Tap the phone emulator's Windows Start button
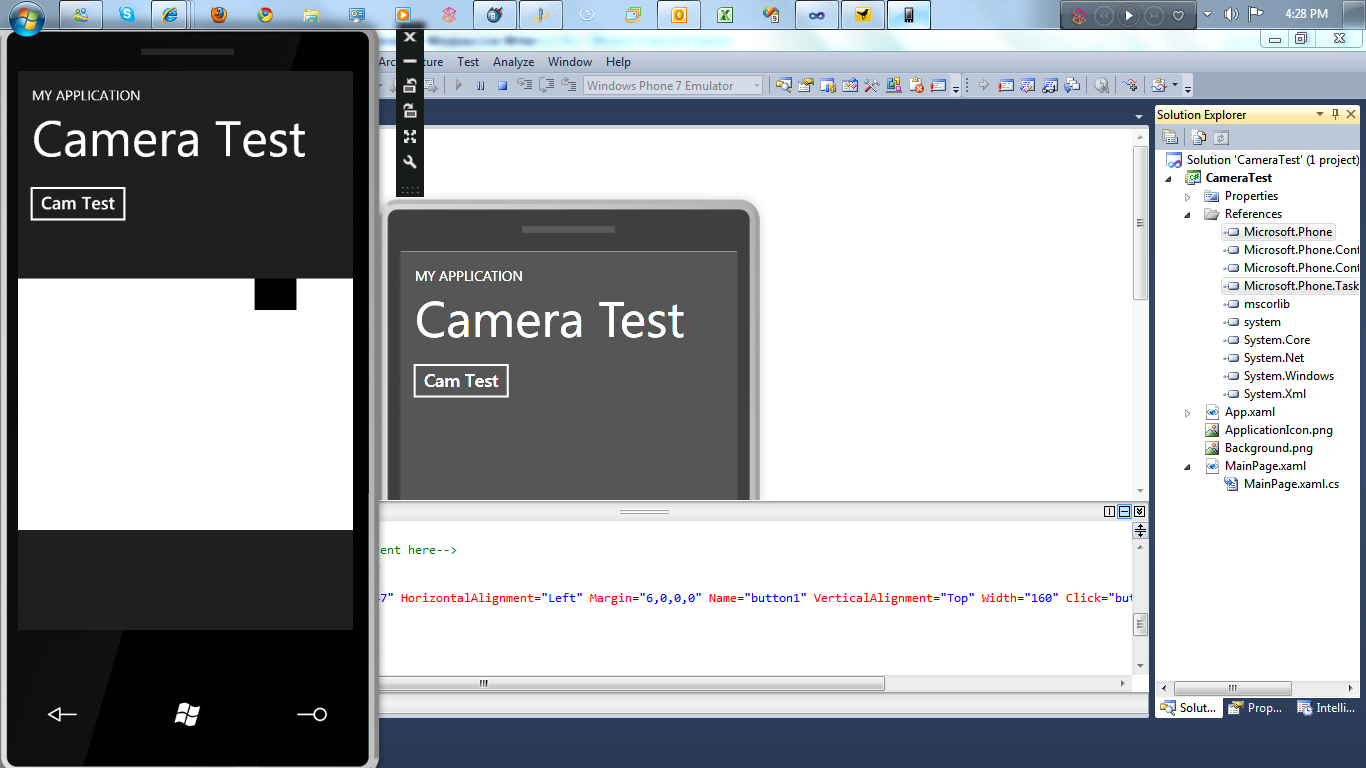The width and height of the screenshot is (1366, 768). [187, 714]
